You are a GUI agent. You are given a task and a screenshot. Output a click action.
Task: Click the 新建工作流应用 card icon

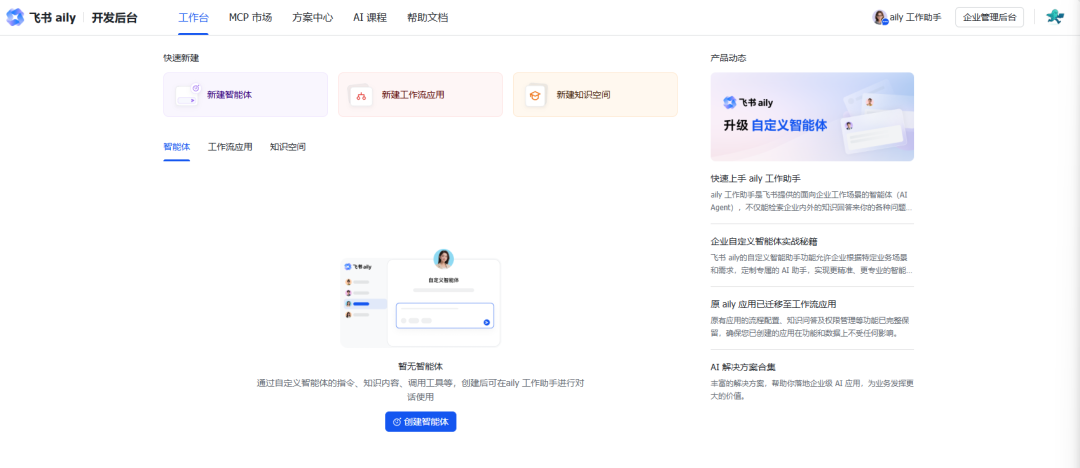360,95
